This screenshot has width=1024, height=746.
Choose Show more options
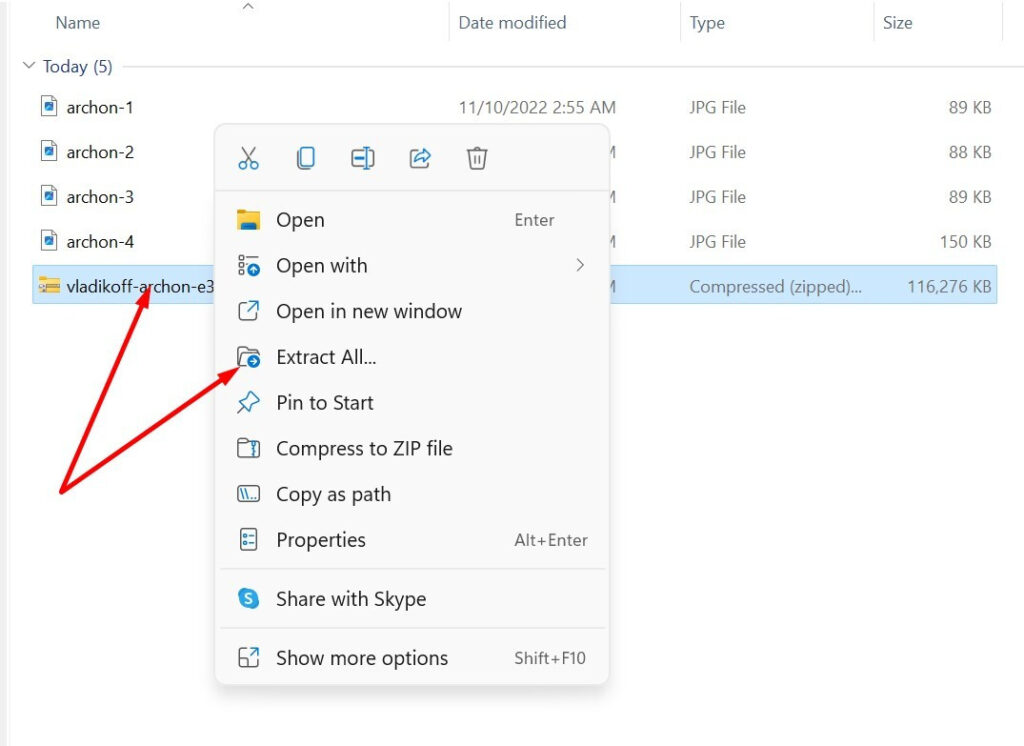[361, 657]
